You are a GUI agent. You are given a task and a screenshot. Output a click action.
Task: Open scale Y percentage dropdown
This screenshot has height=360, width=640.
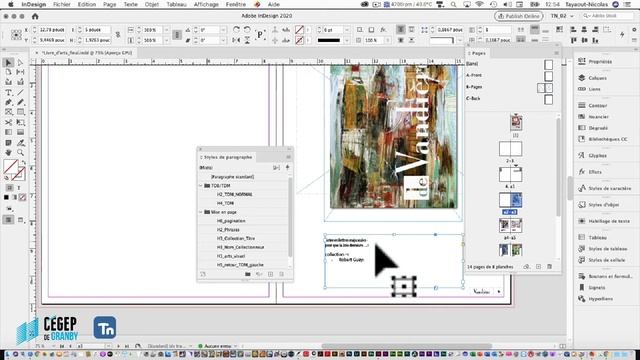(x=166, y=40)
